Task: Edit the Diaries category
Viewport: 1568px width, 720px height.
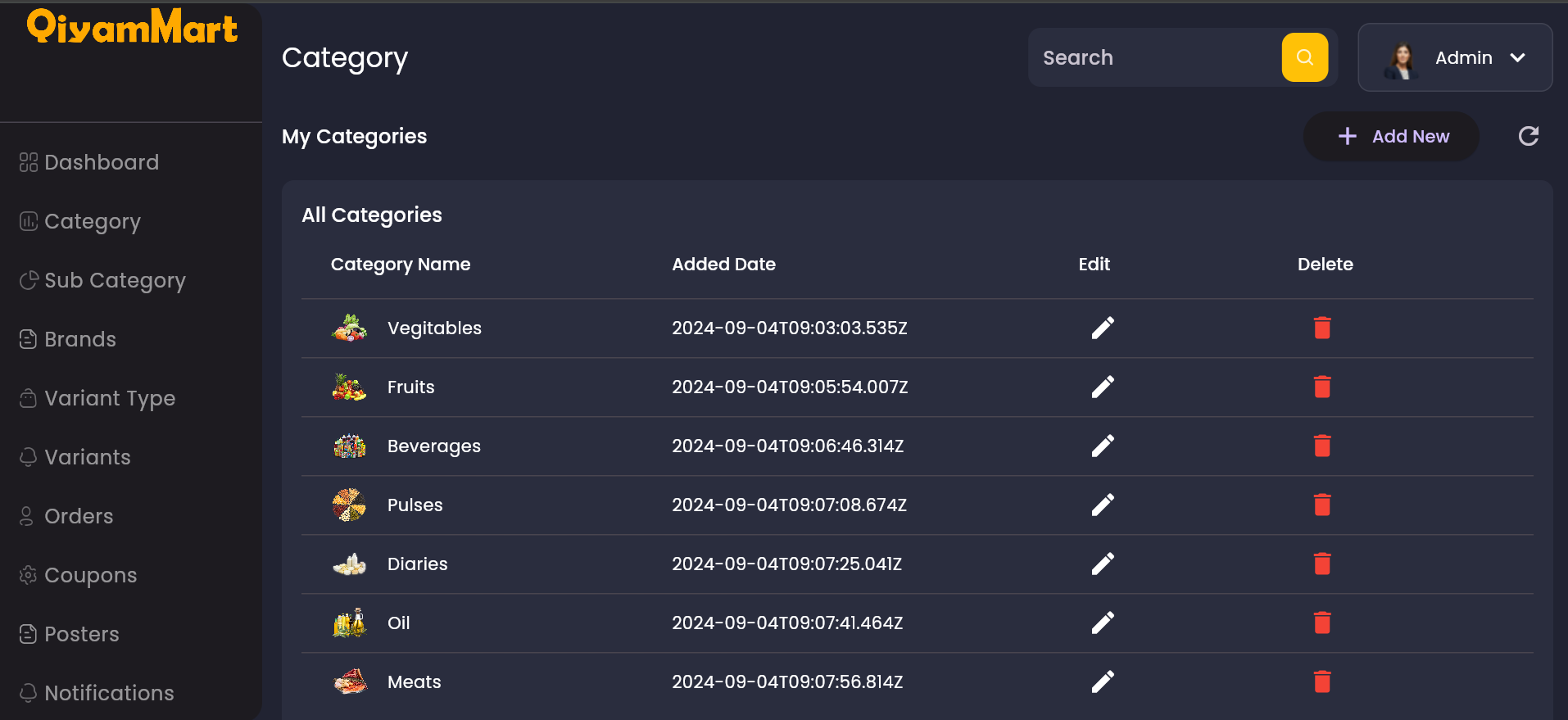Action: (x=1103, y=564)
